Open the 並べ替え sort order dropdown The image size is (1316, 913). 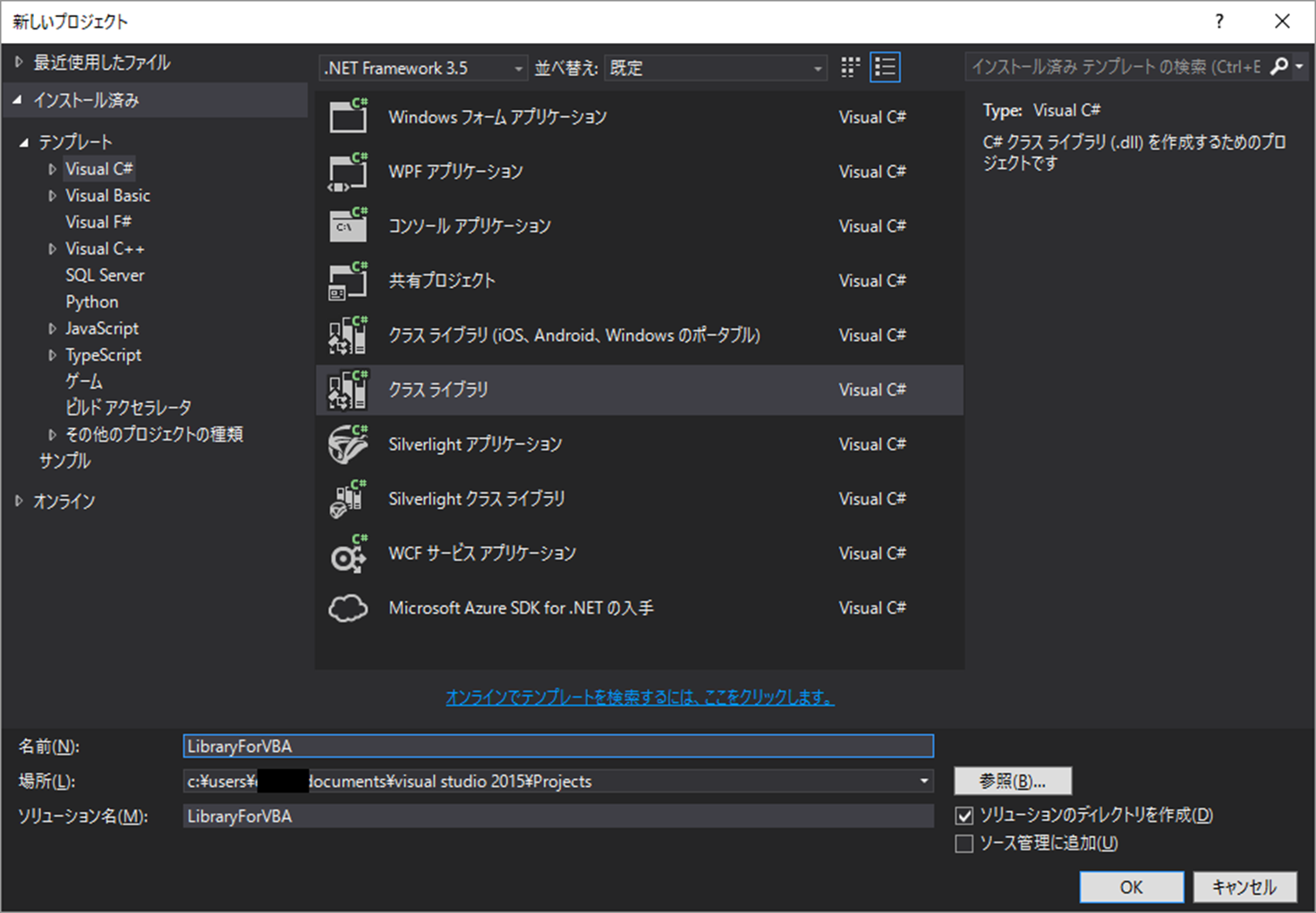715,68
